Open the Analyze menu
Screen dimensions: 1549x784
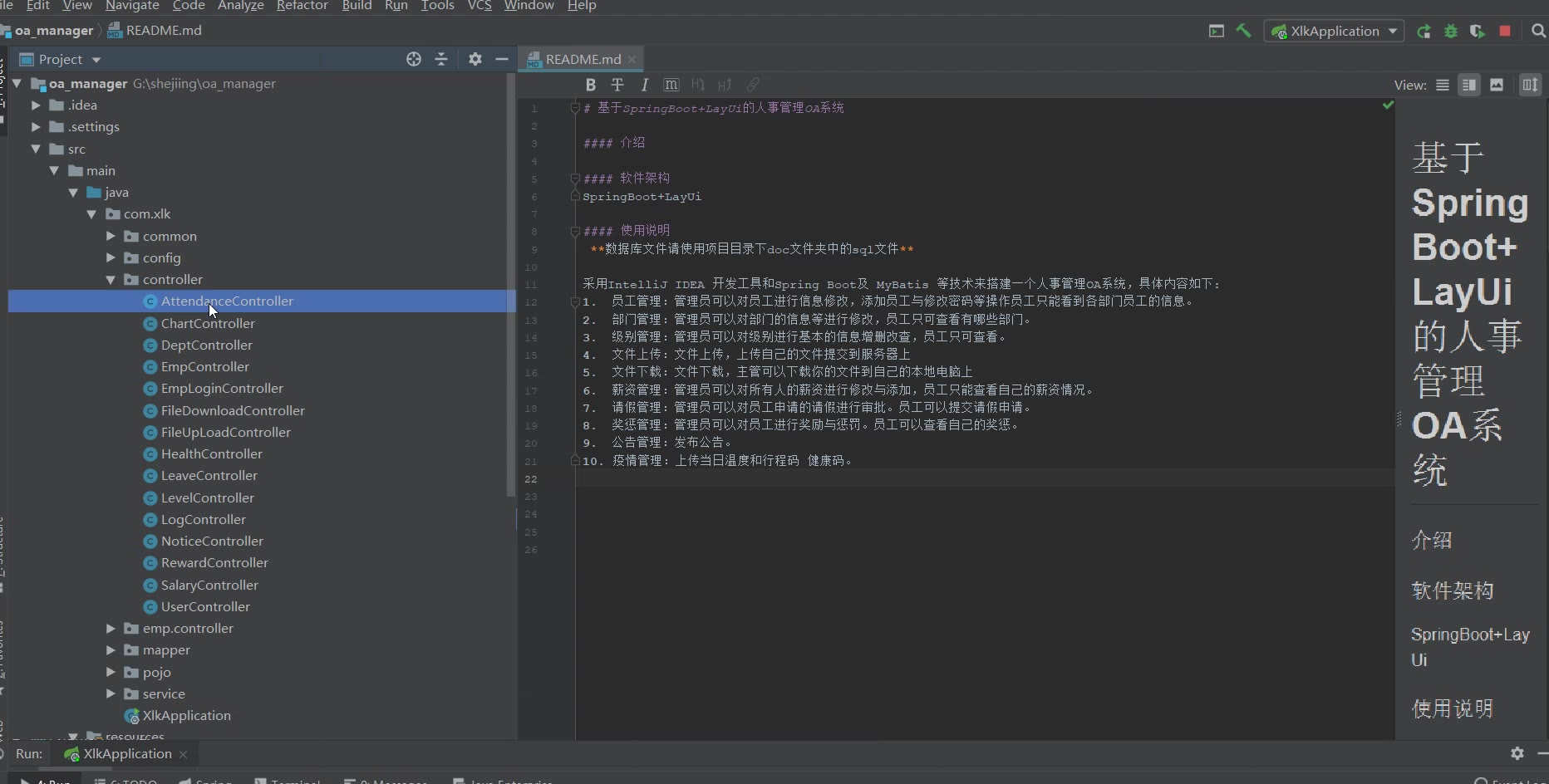coord(241,6)
